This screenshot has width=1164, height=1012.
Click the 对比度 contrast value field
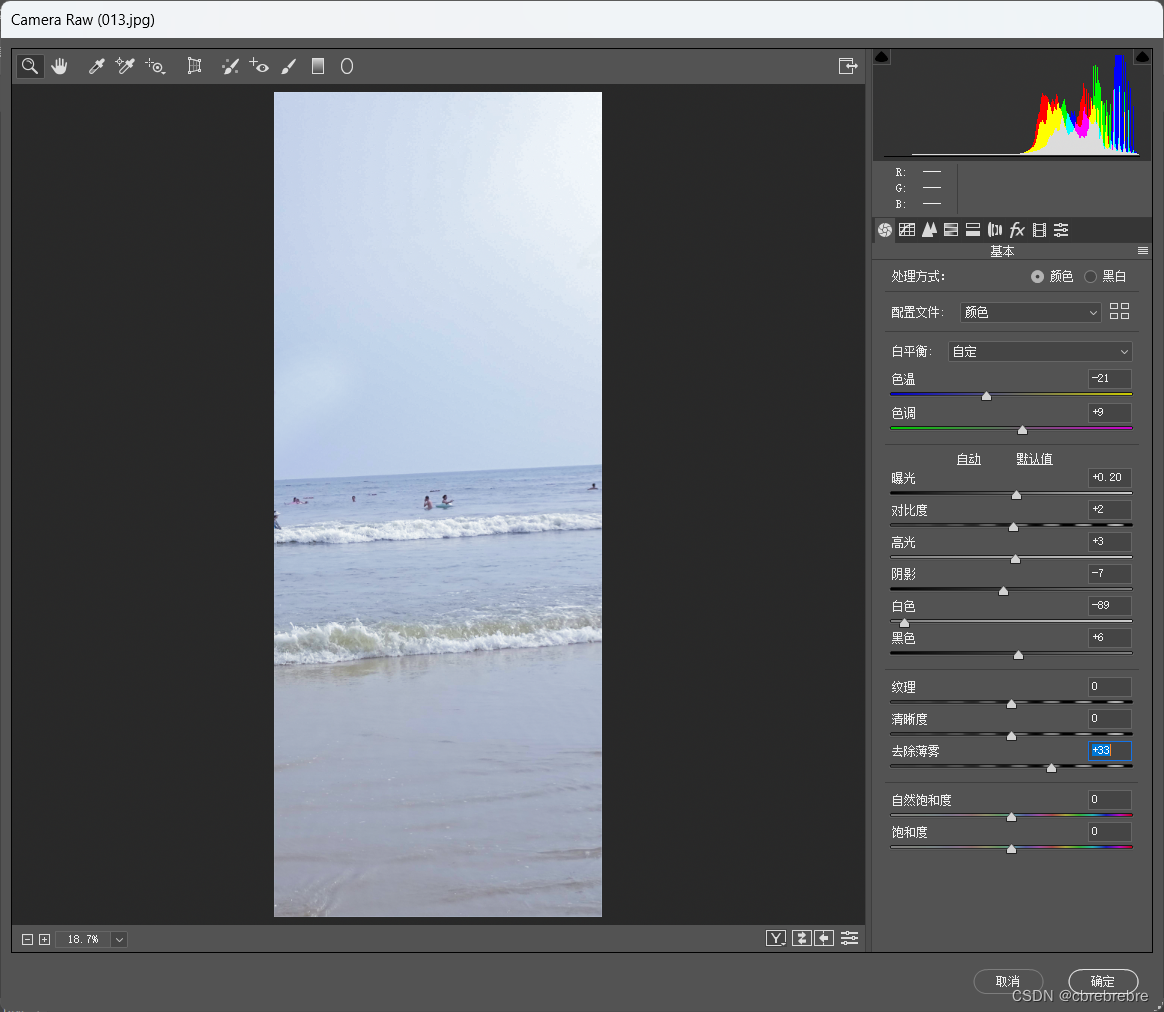(1109, 509)
